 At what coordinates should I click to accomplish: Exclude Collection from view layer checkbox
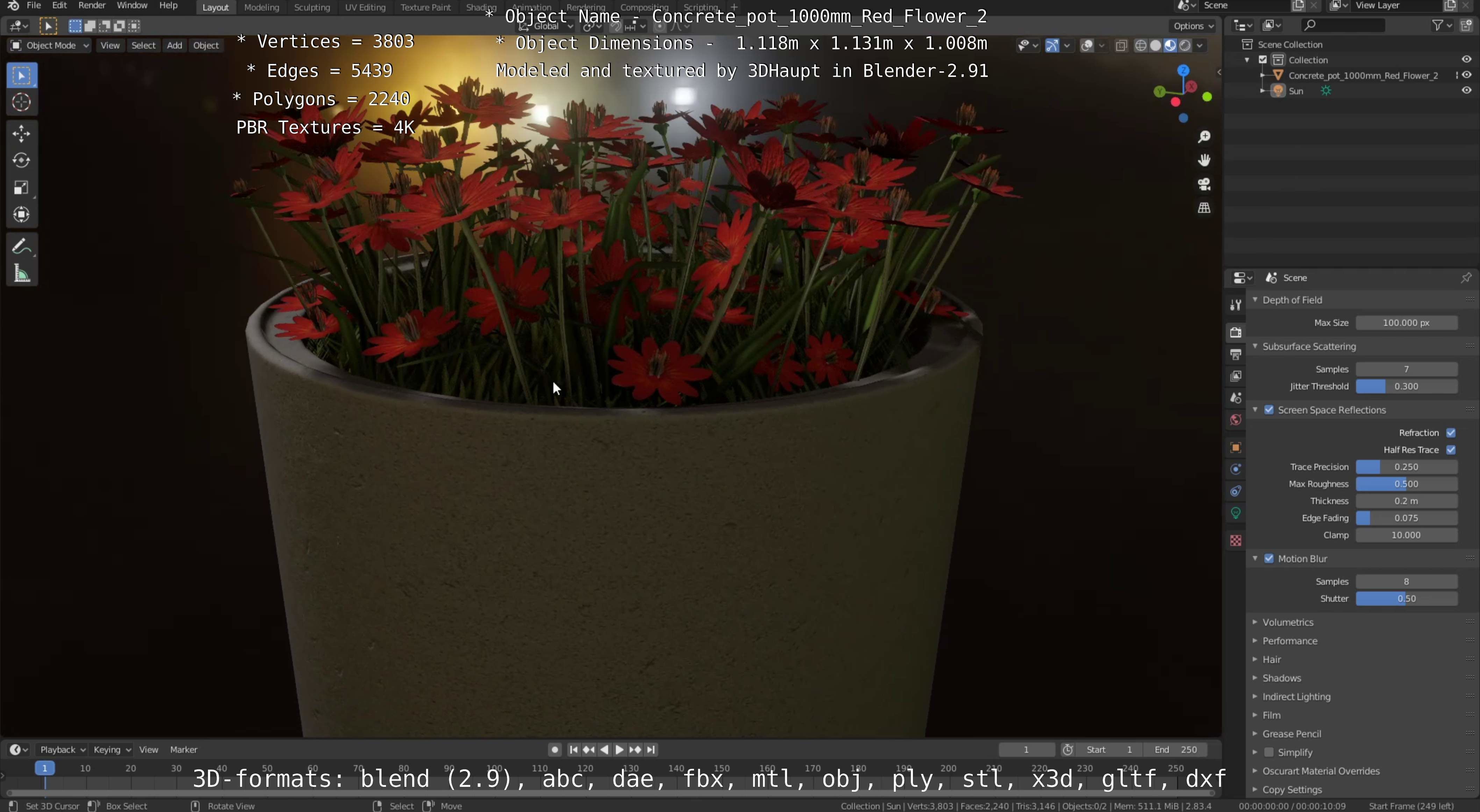click(x=1263, y=60)
